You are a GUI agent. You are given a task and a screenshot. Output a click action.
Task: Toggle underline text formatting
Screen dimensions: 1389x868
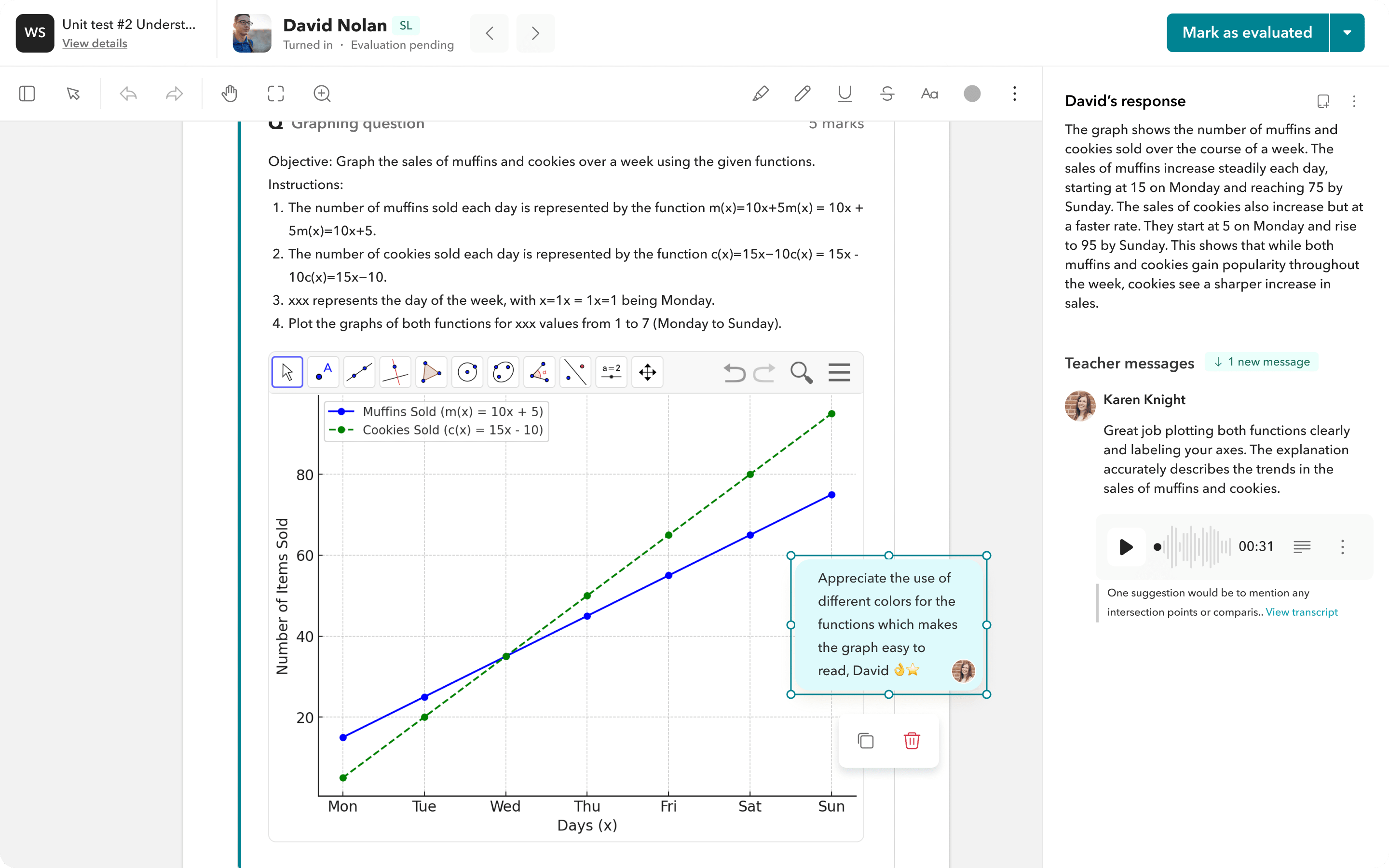pyautogui.click(x=844, y=94)
